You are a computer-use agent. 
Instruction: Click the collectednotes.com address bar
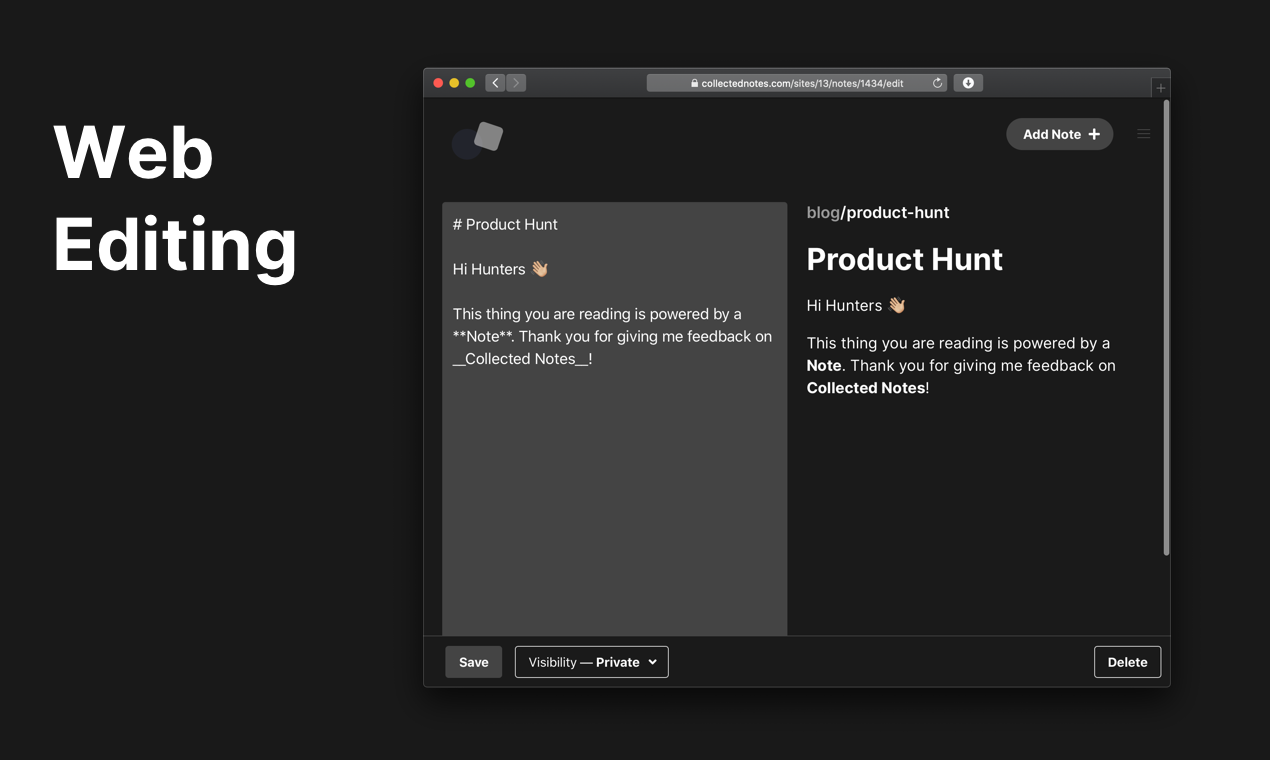[x=797, y=83]
